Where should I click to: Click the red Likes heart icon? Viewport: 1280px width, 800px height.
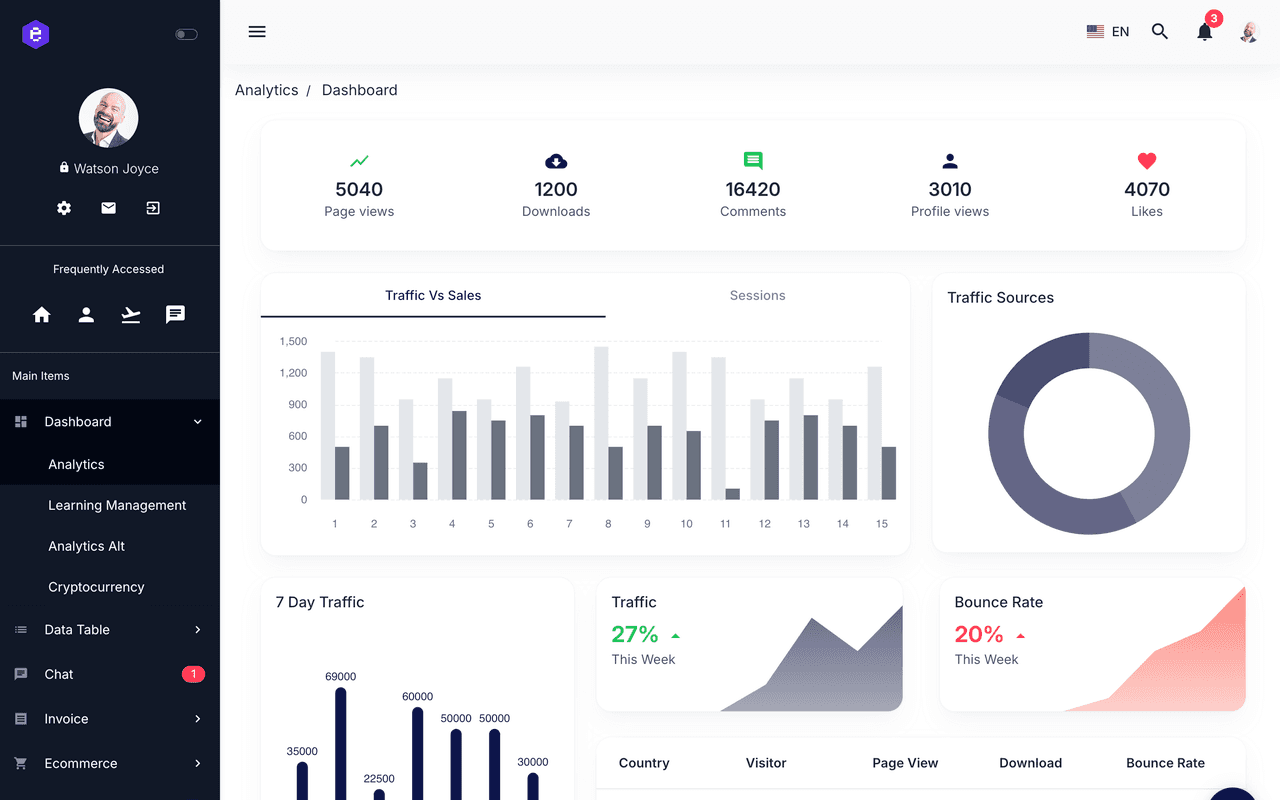coord(1147,161)
